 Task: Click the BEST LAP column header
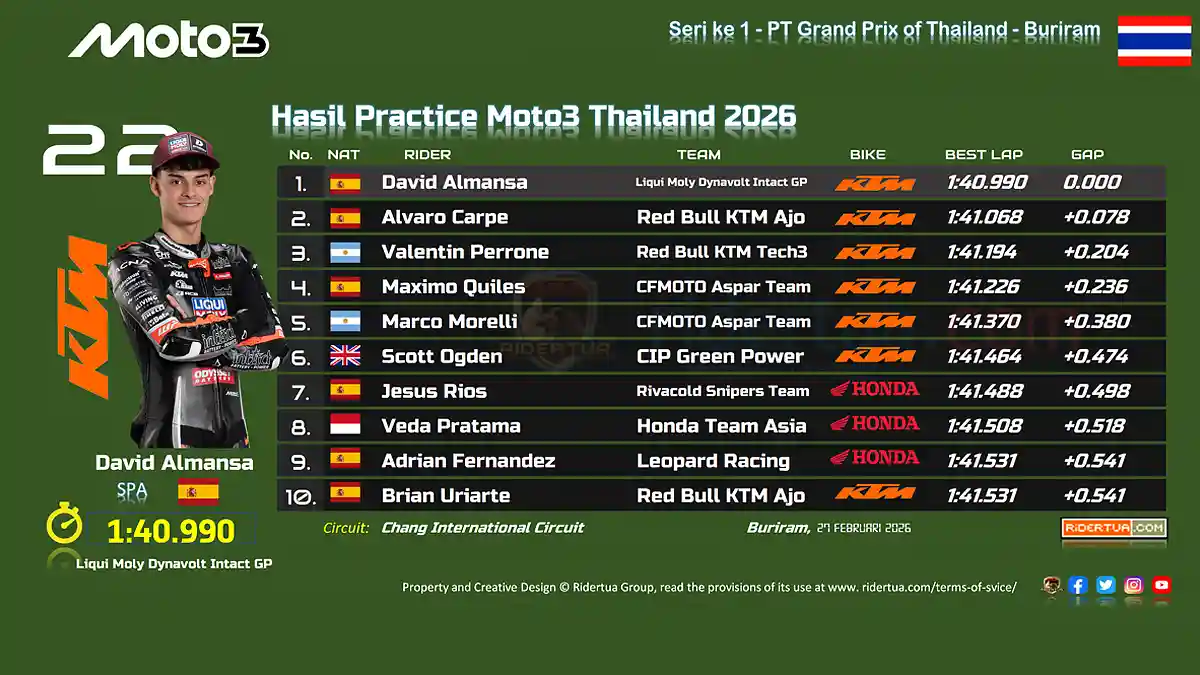point(983,154)
